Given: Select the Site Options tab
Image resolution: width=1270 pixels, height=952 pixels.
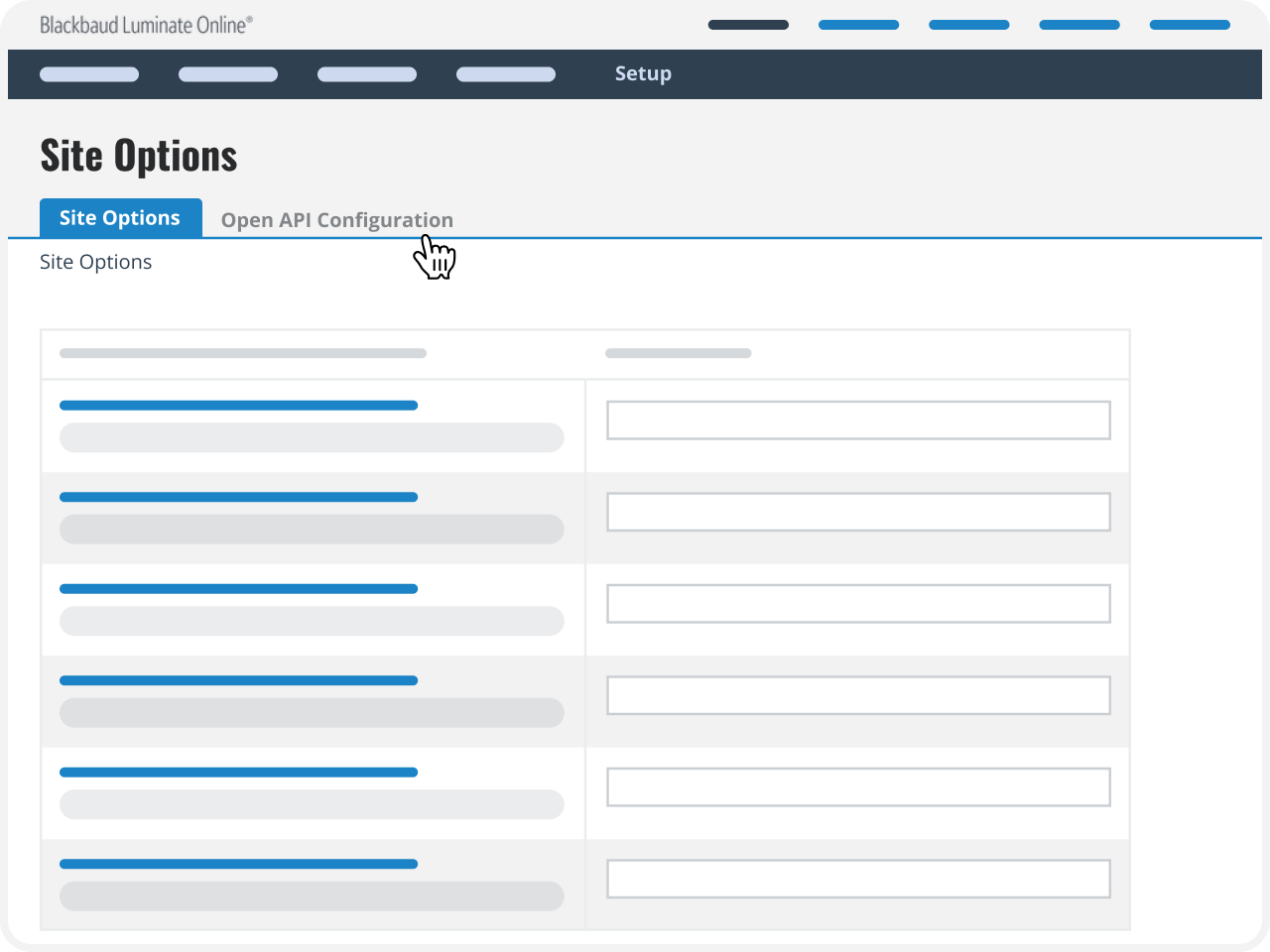Looking at the screenshot, I should (x=120, y=217).
